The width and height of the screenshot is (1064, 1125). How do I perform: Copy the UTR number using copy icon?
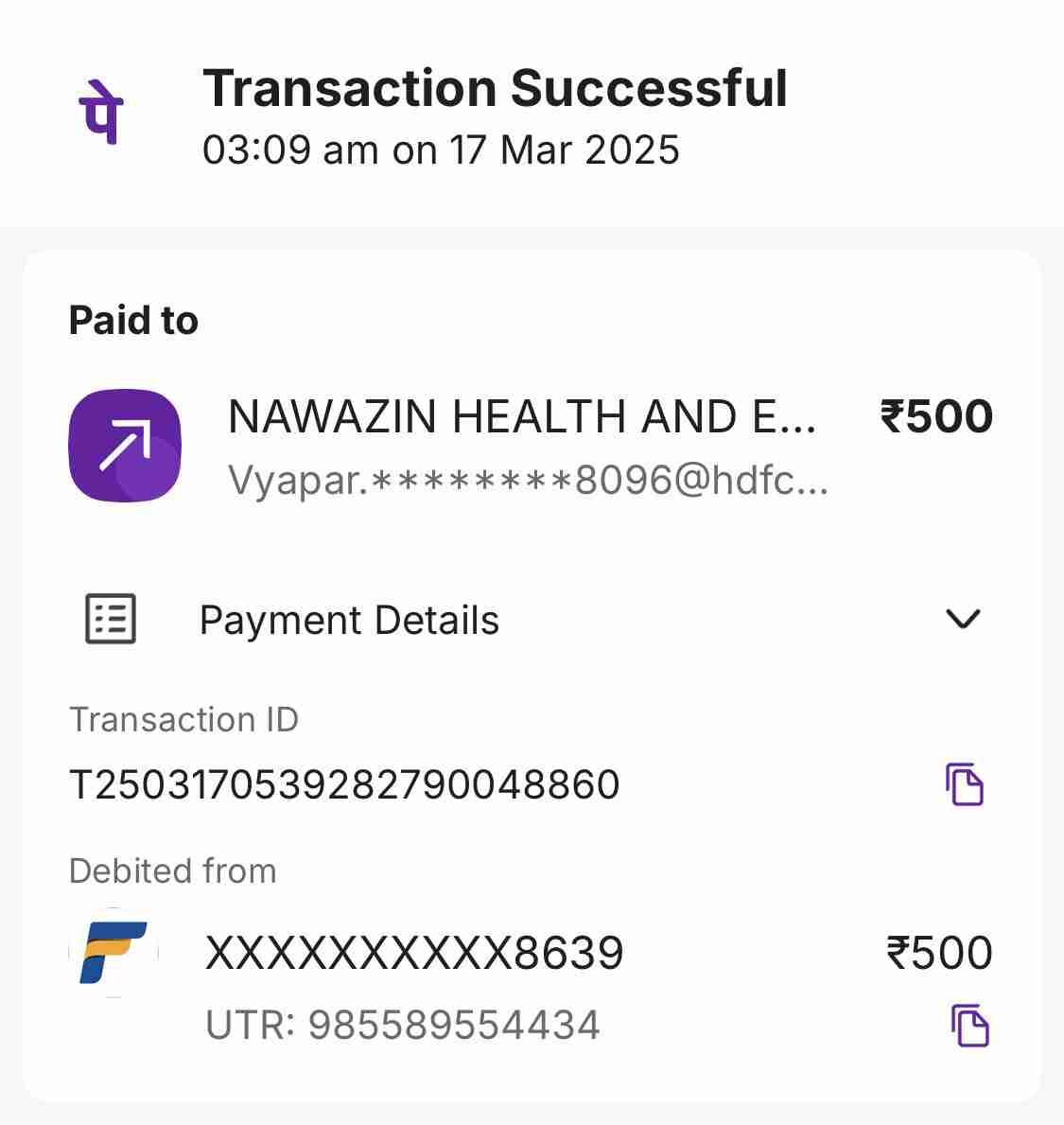point(969,1026)
